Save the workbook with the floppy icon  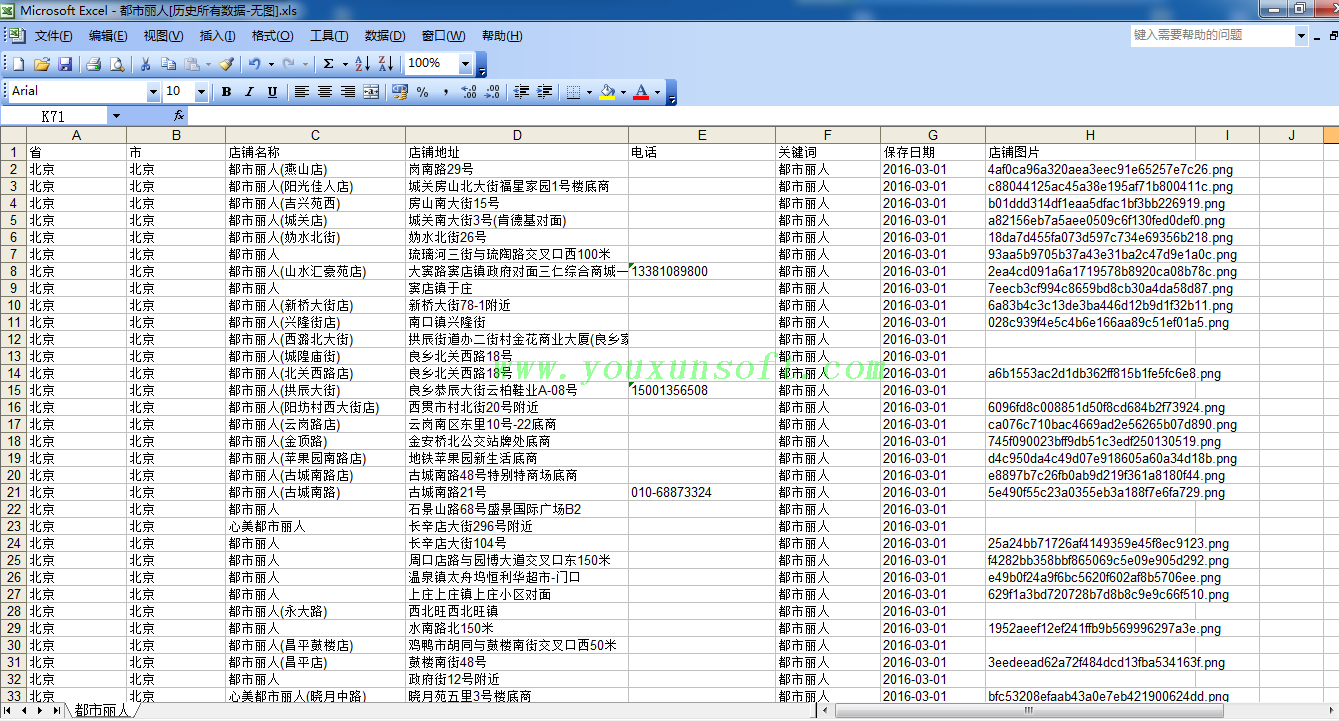(65, 64)
